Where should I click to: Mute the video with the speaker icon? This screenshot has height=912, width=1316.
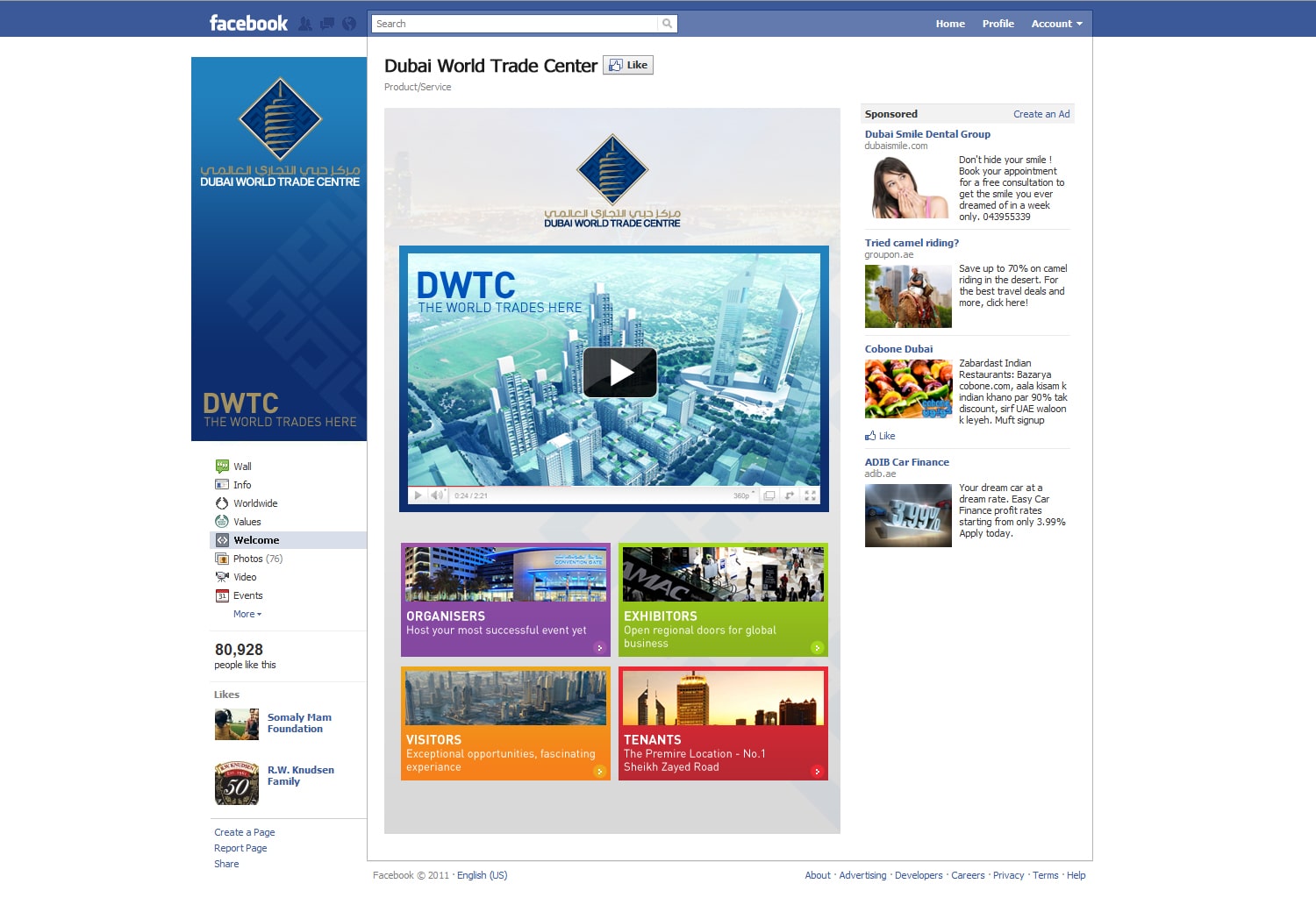coord(437,495)
